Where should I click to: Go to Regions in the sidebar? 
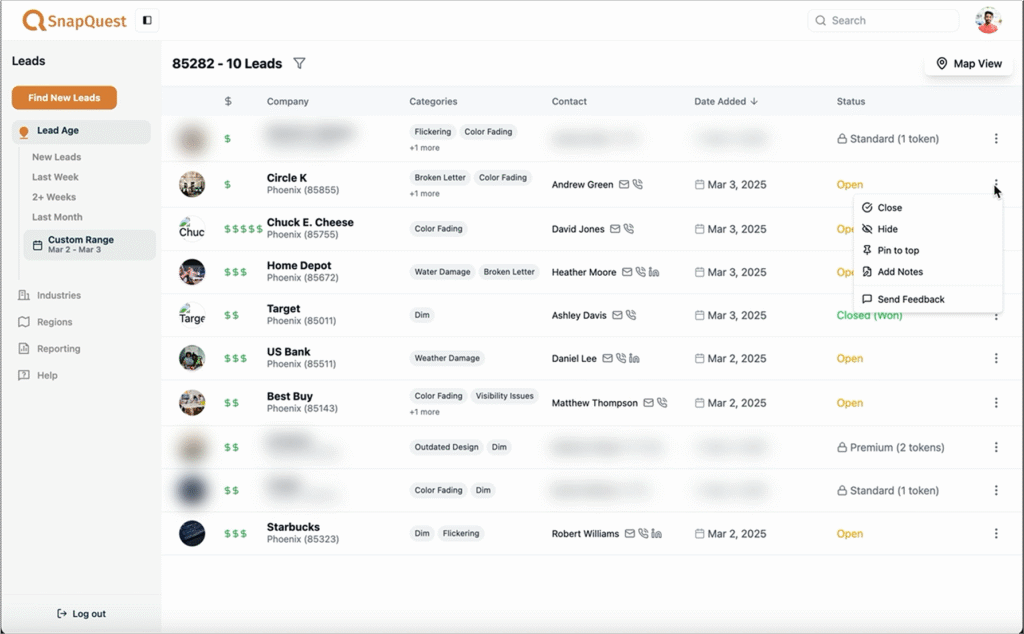coord(45,322)
